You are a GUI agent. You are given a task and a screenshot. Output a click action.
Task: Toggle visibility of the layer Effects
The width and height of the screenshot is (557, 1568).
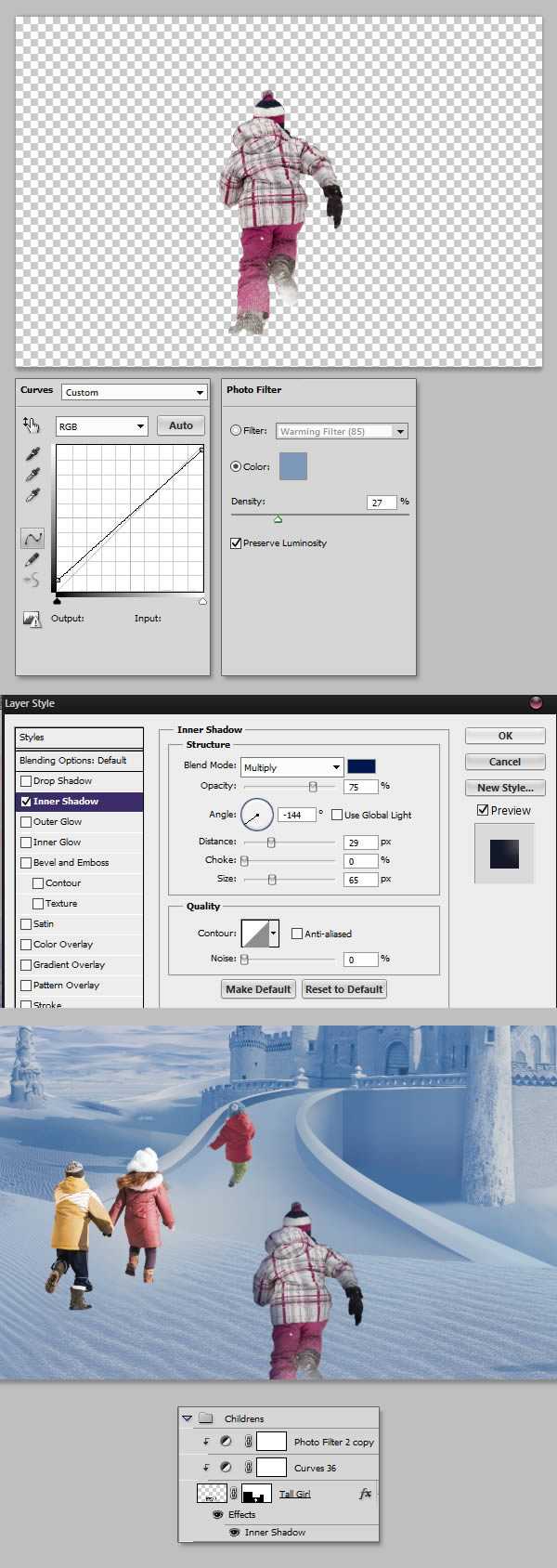pos(218,1514)
